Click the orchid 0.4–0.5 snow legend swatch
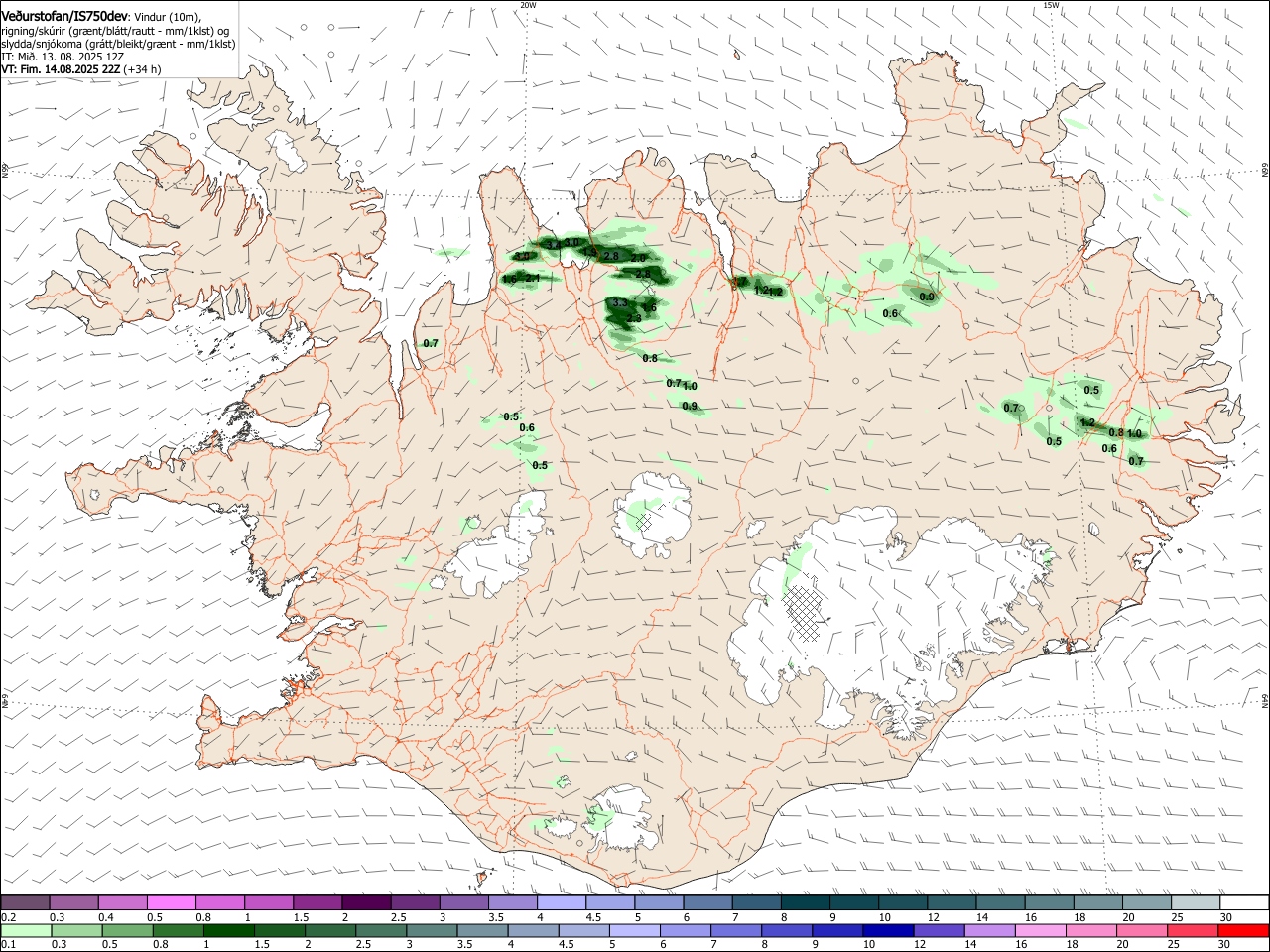This screenshot has width=1270, height=952. [122, 902]
